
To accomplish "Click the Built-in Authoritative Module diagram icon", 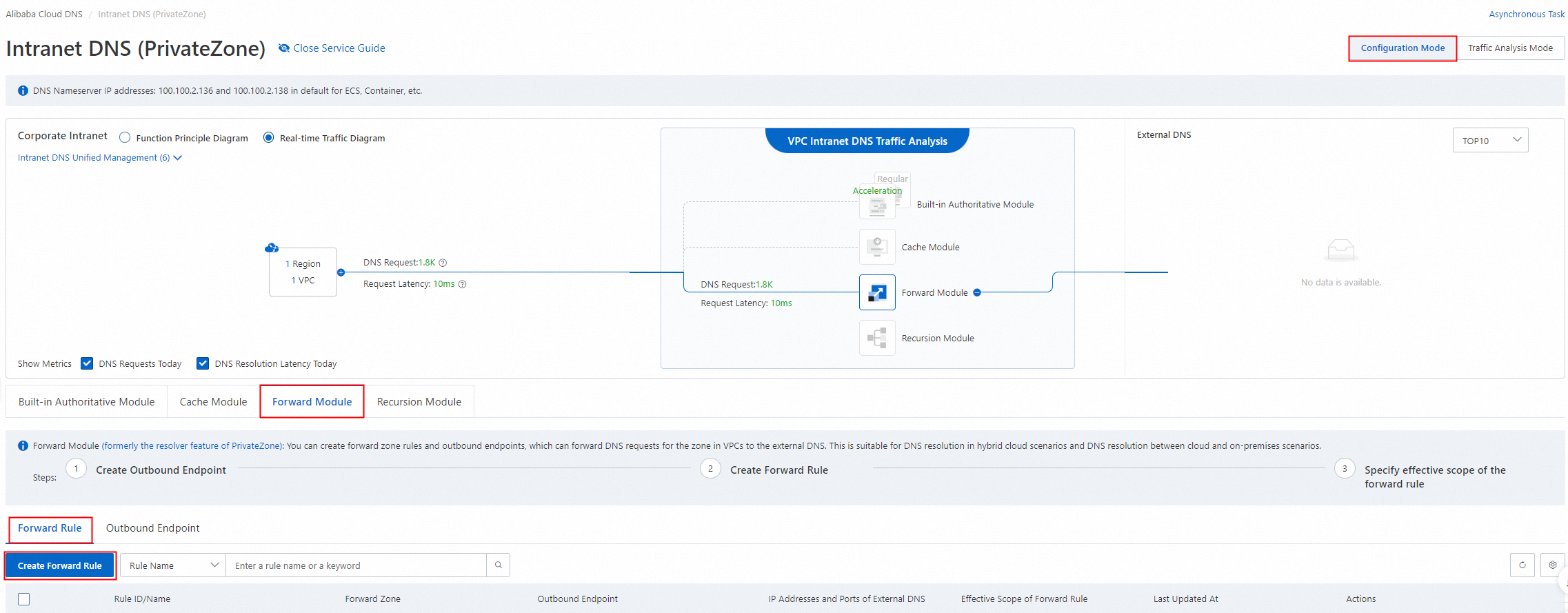I will [877, 205].
